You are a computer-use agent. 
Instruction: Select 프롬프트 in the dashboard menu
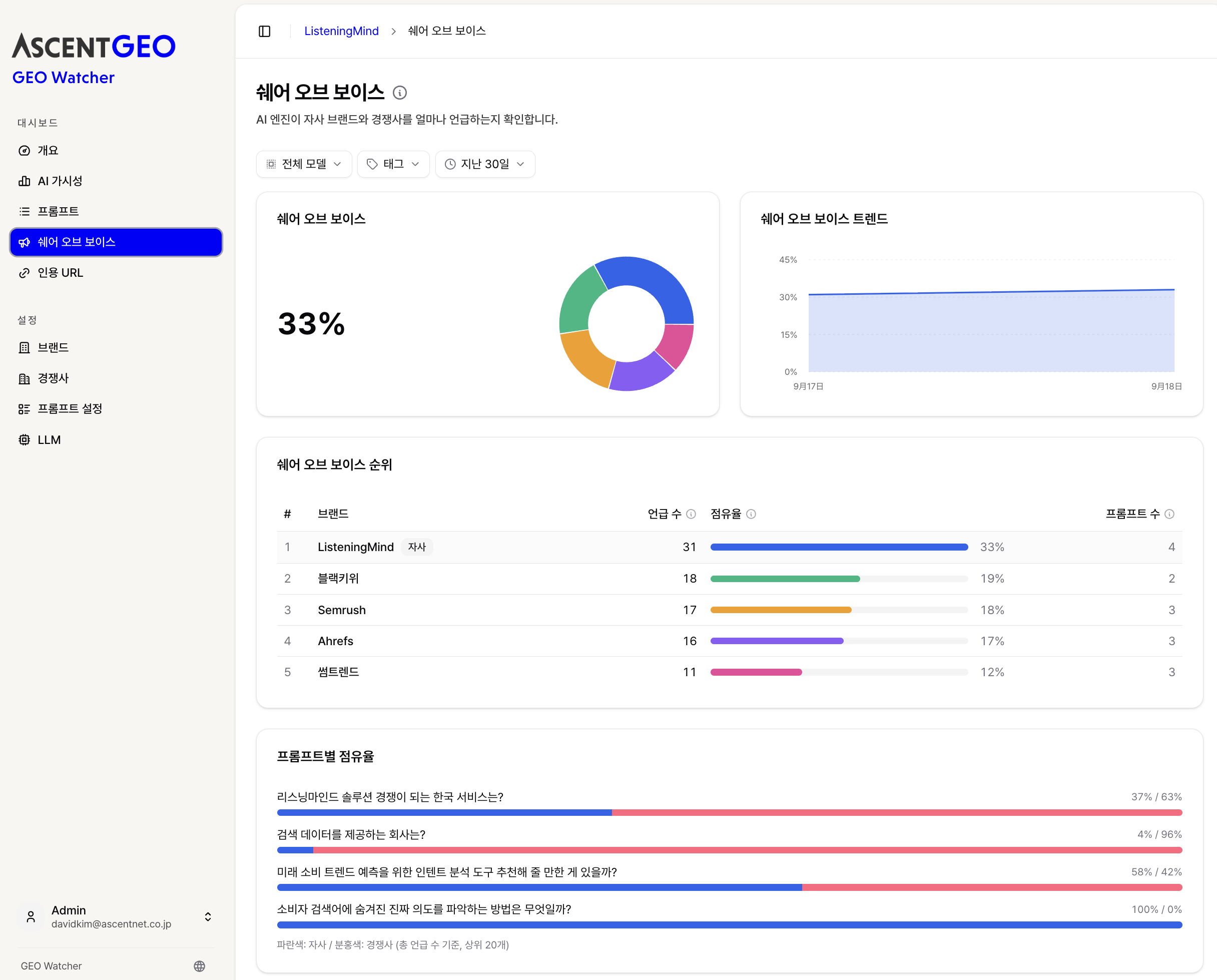[x=116, y=211]
